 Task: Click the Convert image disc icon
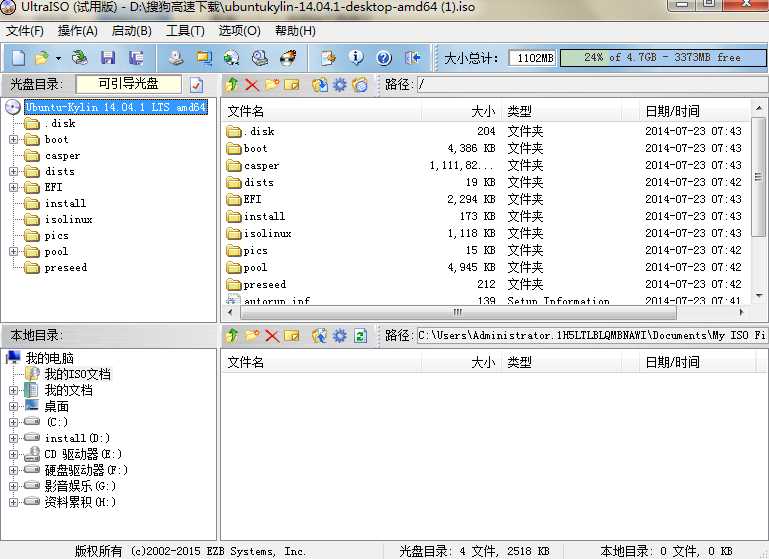pos(231,58)
